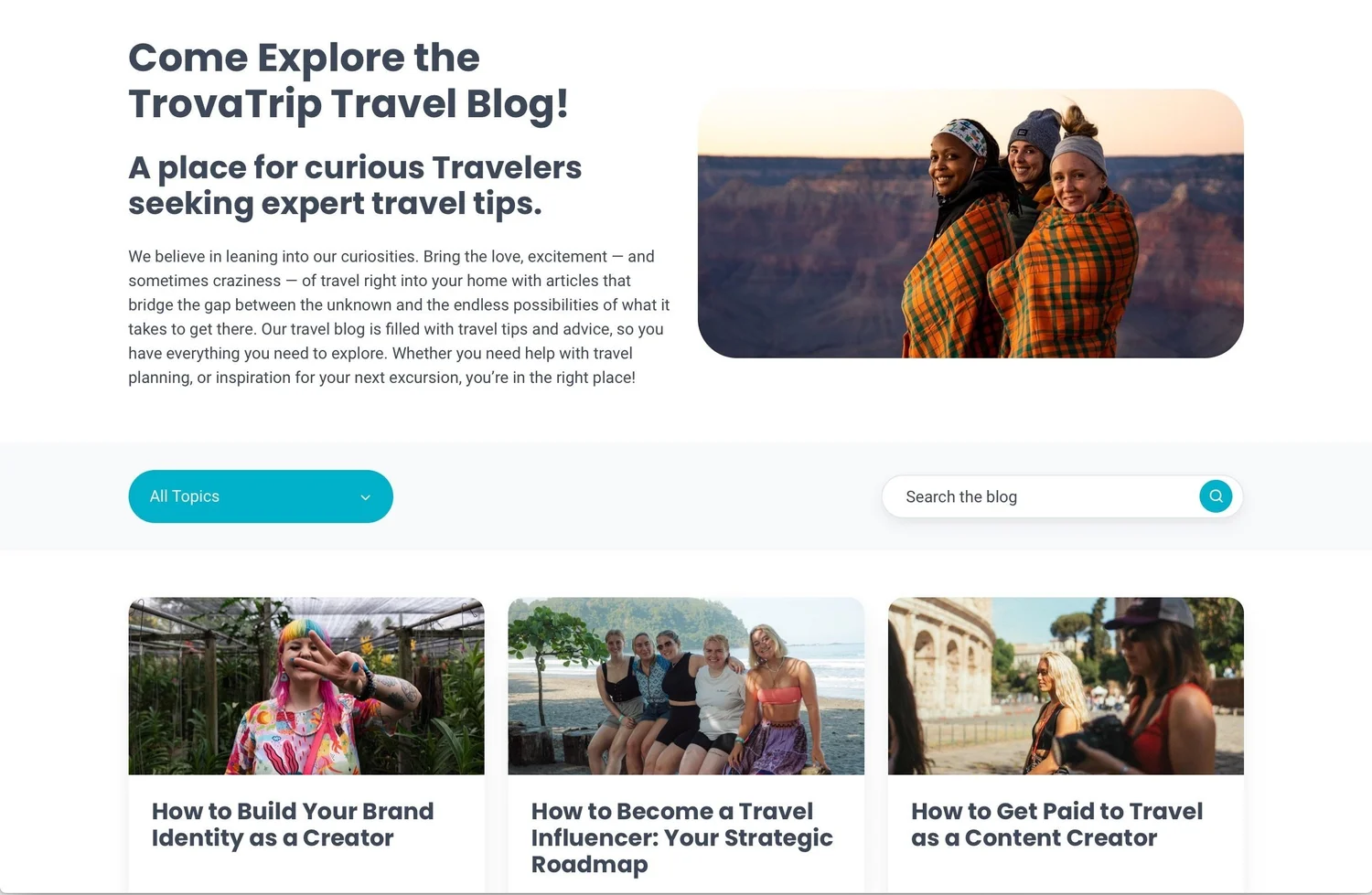
Task: Click the curious Travelers subheading
Action: coord(355,186)
